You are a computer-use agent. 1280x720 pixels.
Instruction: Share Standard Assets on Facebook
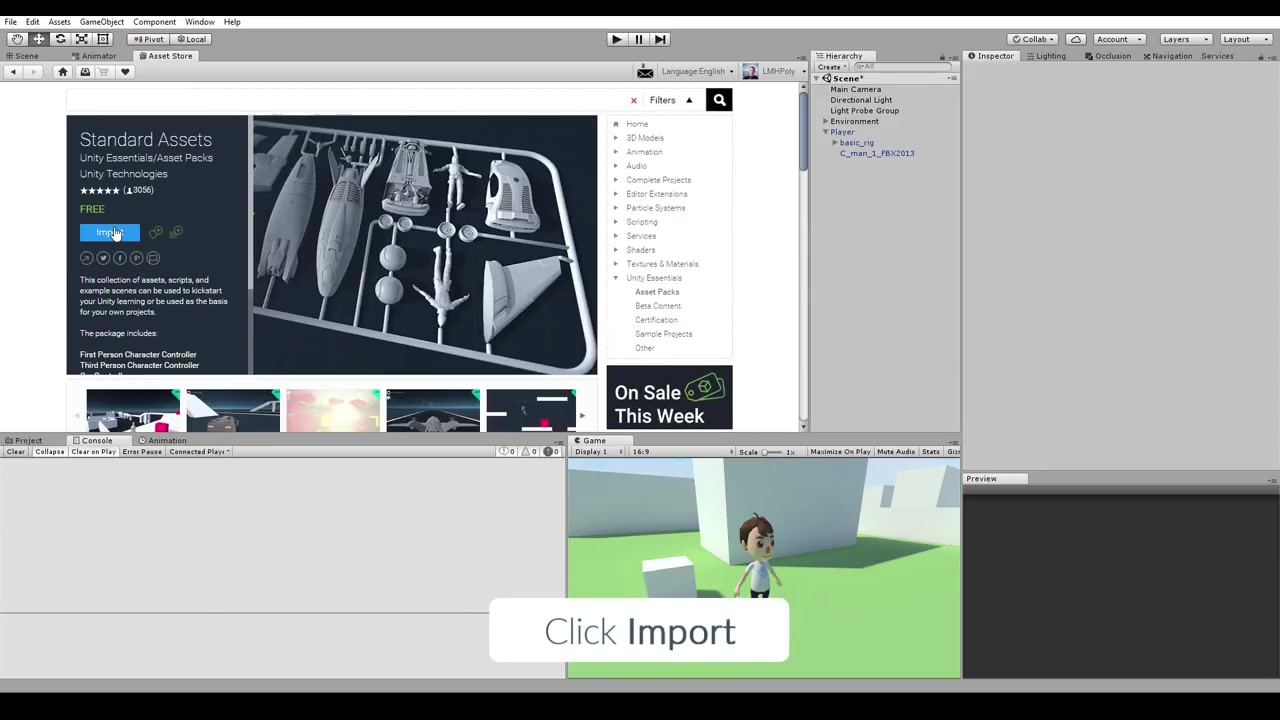point(120,258)
